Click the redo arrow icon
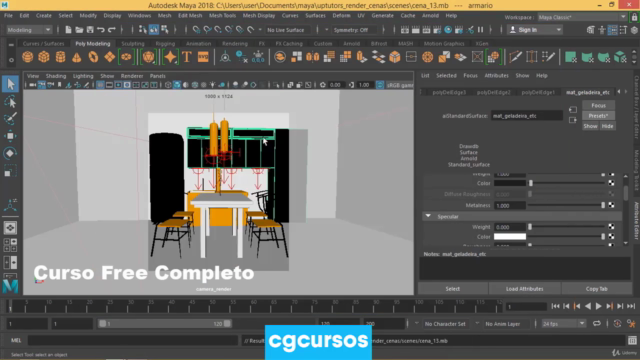Image resolution: width=640 pixels, height=360 pixels. tap(111, 30)
